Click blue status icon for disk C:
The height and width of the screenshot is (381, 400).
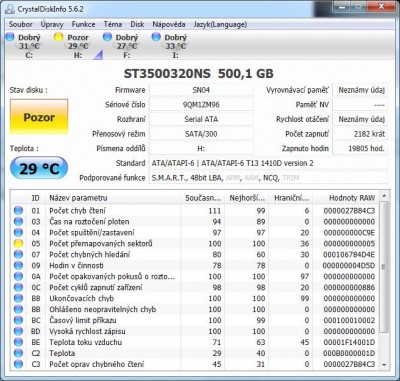point(10,36)
